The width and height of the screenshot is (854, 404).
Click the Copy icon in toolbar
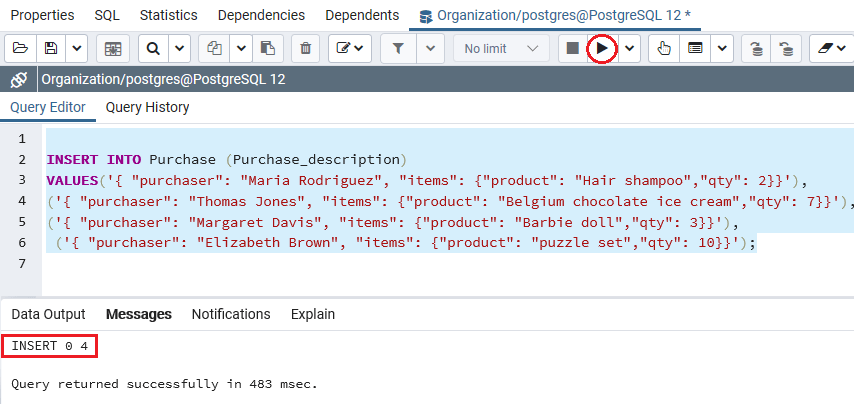pos(213,48)
